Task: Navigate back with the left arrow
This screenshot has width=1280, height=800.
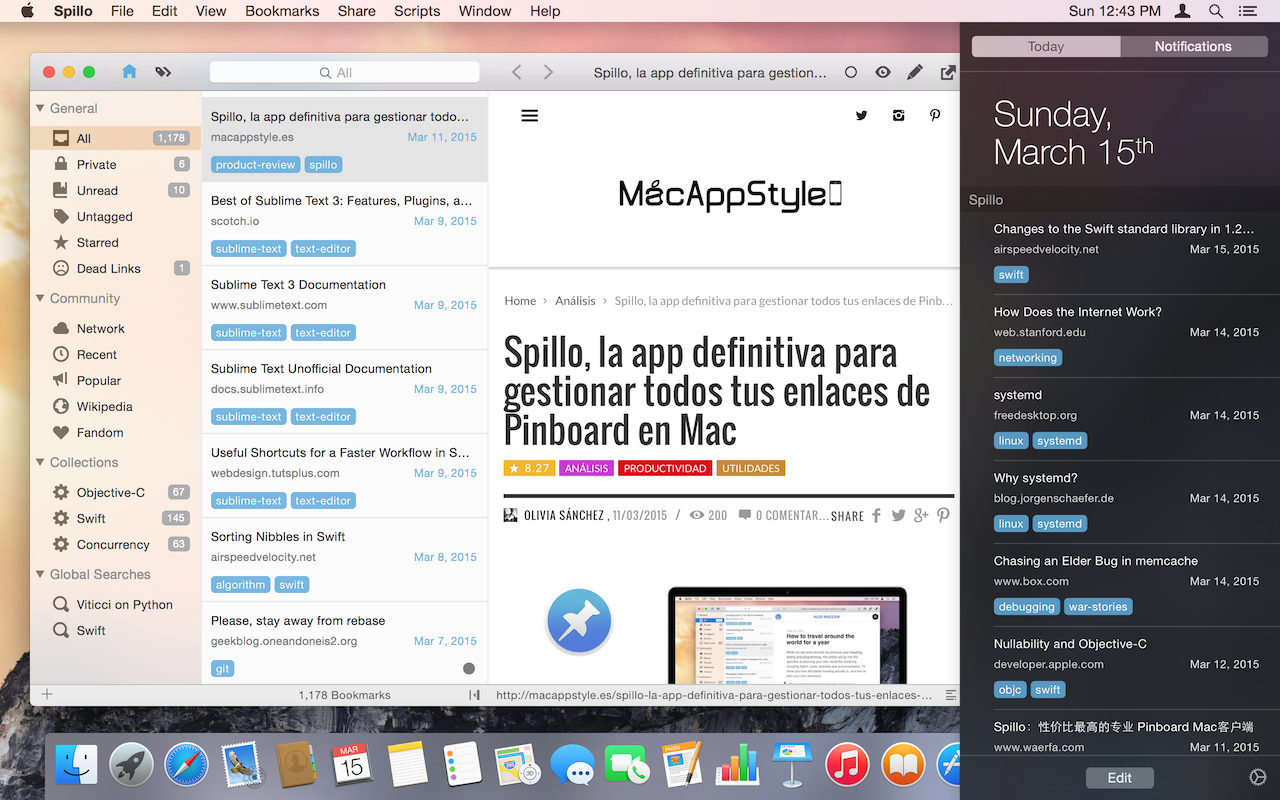Action: (x=517, y=72)
